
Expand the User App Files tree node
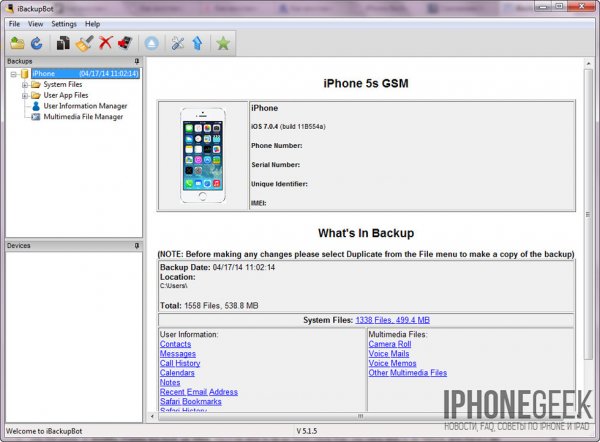(x=25, y=95)
